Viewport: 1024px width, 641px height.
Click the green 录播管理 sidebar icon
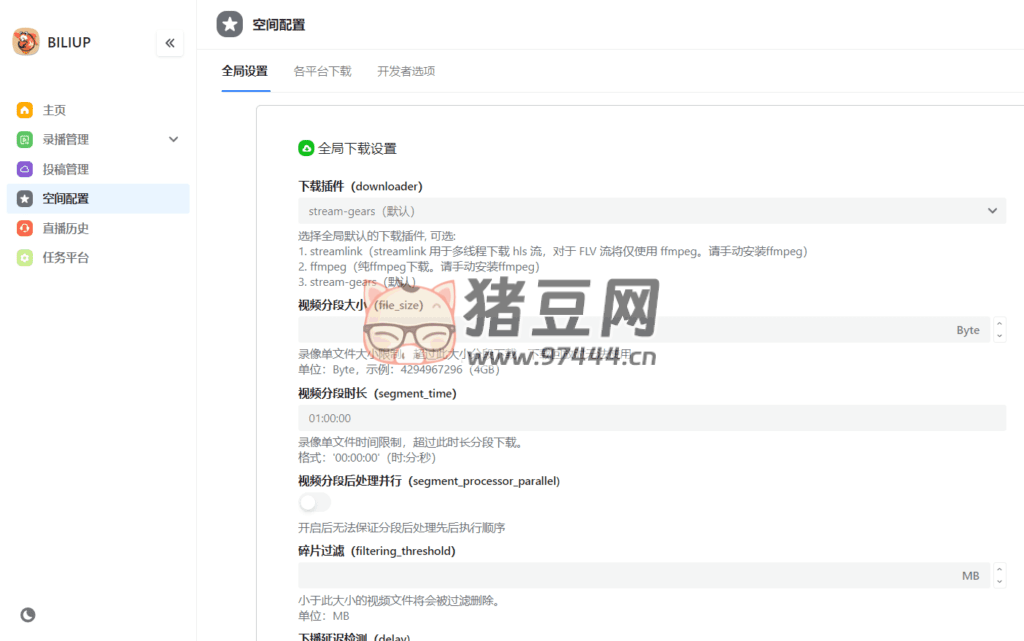(x=25, y=140)
